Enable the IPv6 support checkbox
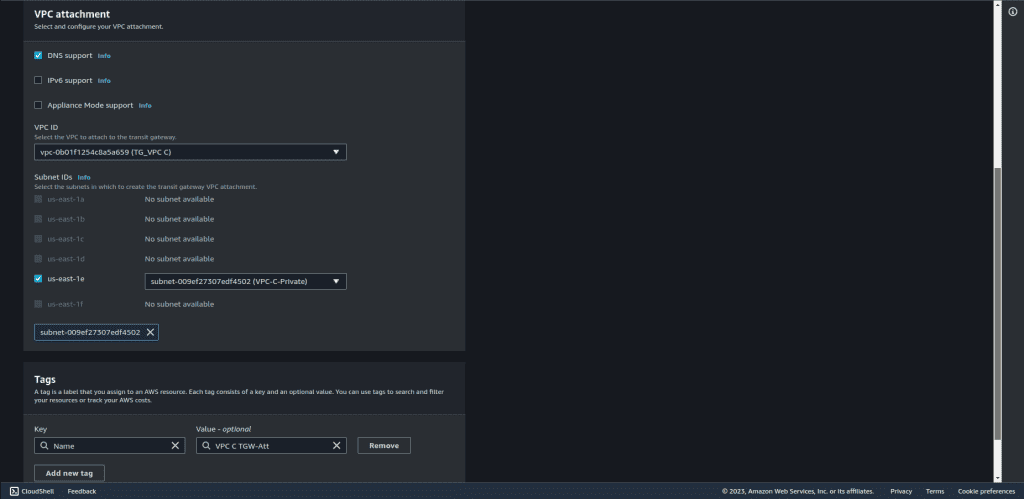This screenshot has width=1024, height=499. coord(38,80)
